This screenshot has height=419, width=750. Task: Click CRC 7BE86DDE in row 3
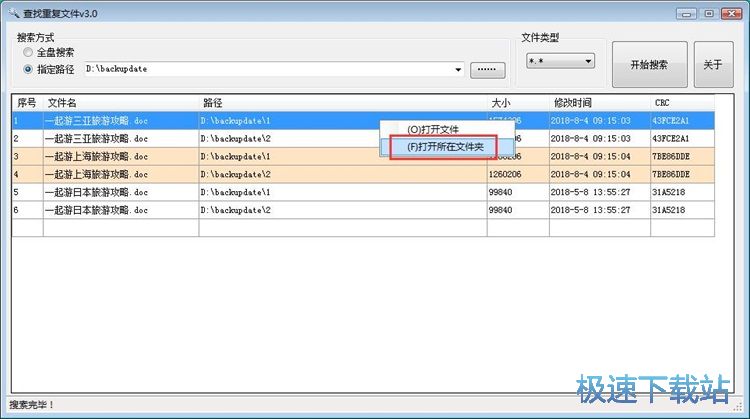click(671, 156)
